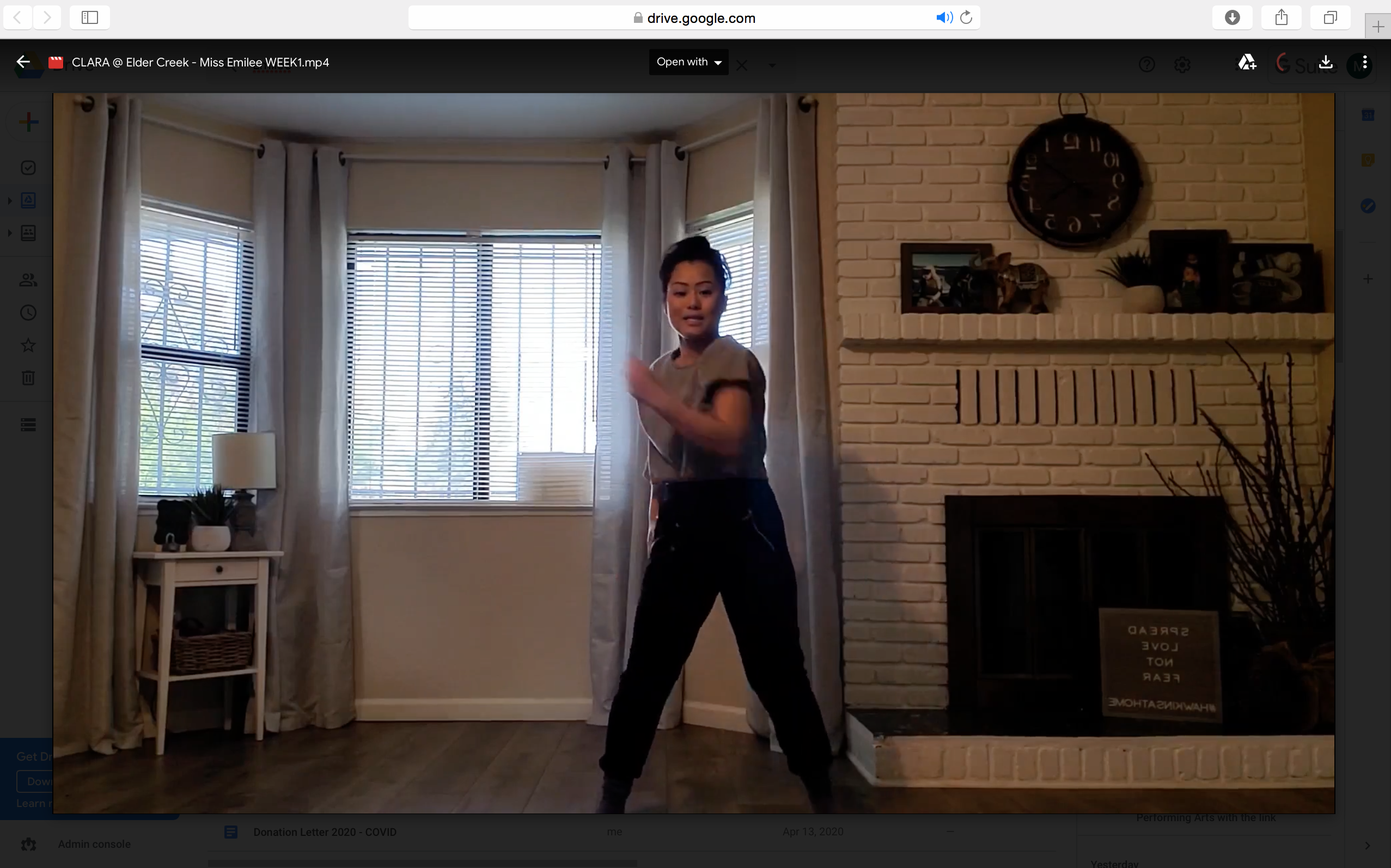Click the Add to My Drive icon

tap(1246, 63)
